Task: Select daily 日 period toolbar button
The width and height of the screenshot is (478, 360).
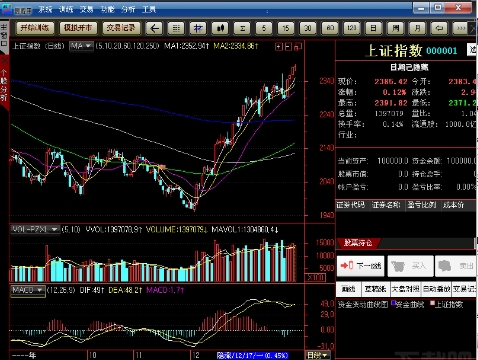Action: pyautogui.click(x=374, y=28)
